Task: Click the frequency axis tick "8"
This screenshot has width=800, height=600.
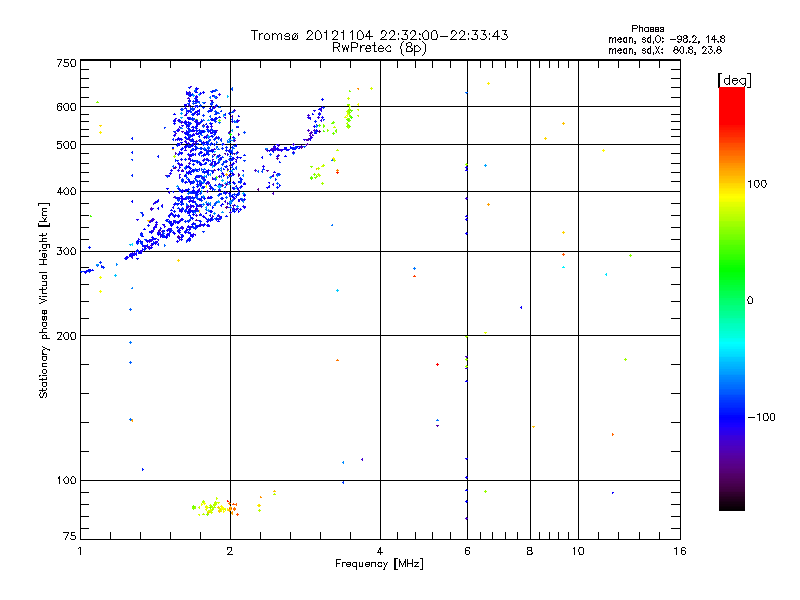Action: point(530,551)
